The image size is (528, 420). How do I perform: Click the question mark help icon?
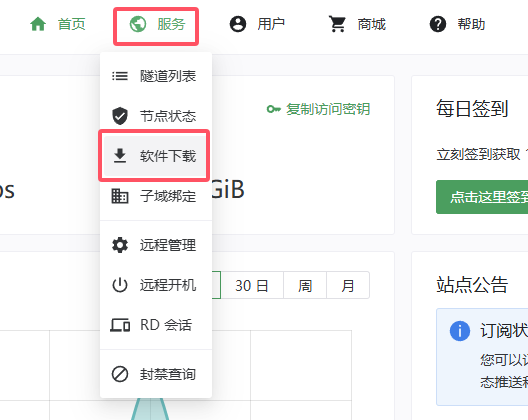point(438,24)
